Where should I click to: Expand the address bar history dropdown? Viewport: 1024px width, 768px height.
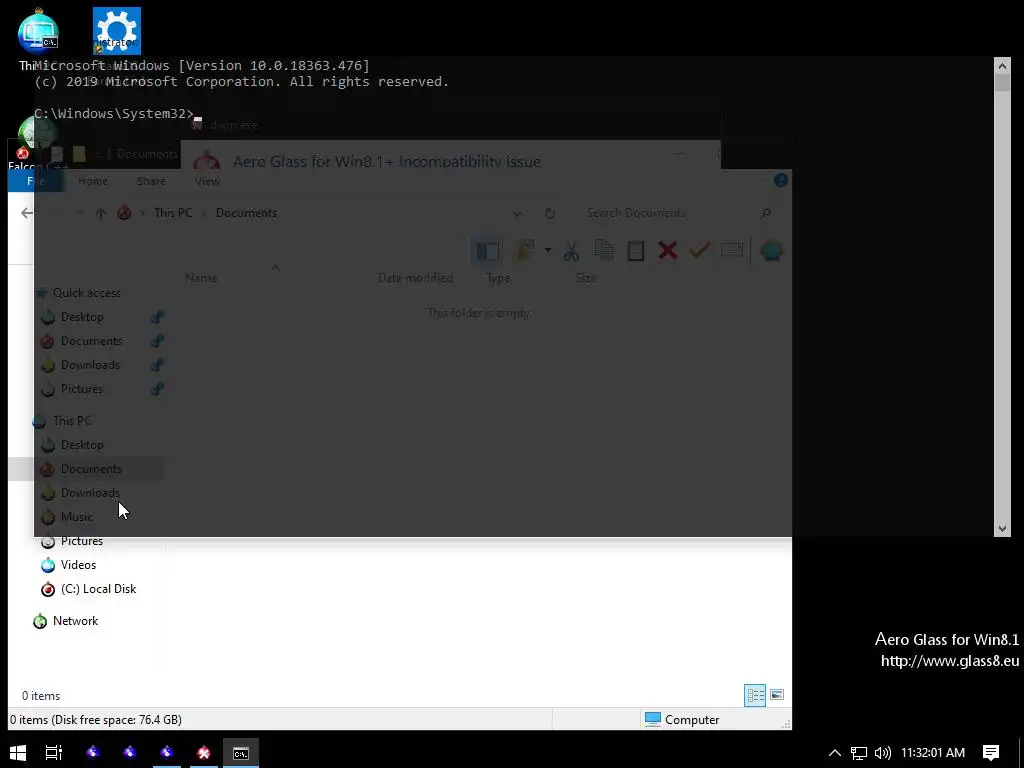(x=517, y=214)
